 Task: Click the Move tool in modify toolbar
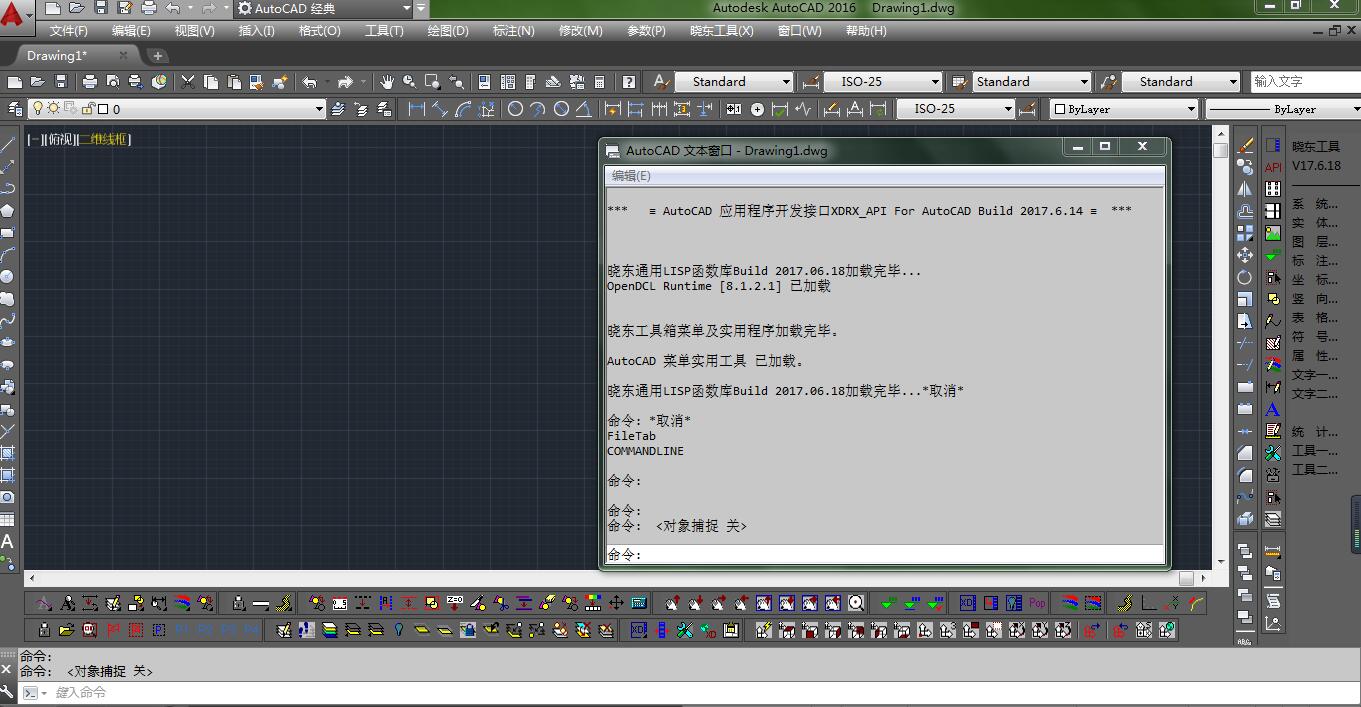pos(1245,255)
